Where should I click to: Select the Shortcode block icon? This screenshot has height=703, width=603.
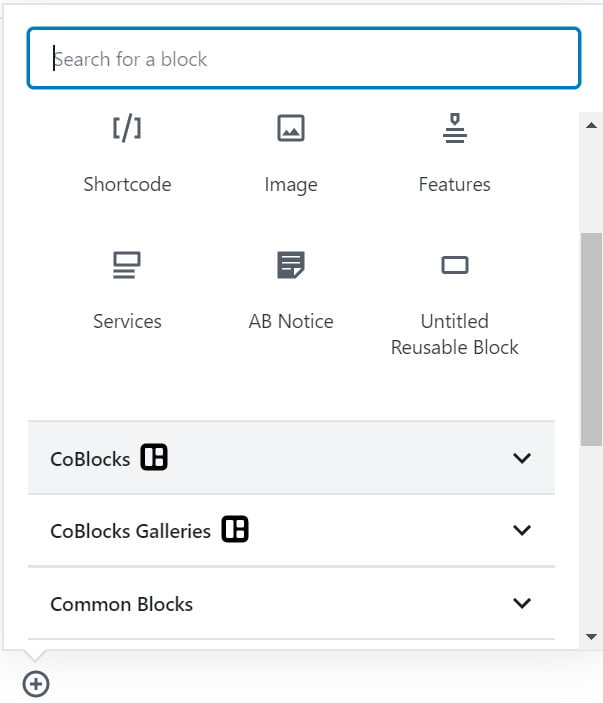point(127,128)
